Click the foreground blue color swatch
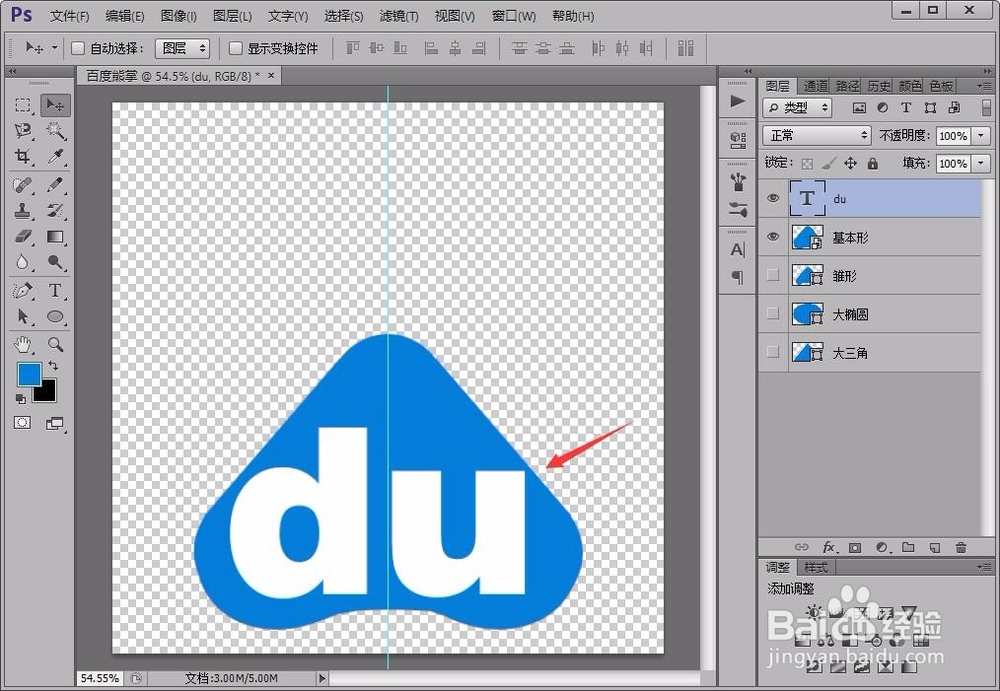The height and width of the screenshot is (691, 1000). click(27, 373)
